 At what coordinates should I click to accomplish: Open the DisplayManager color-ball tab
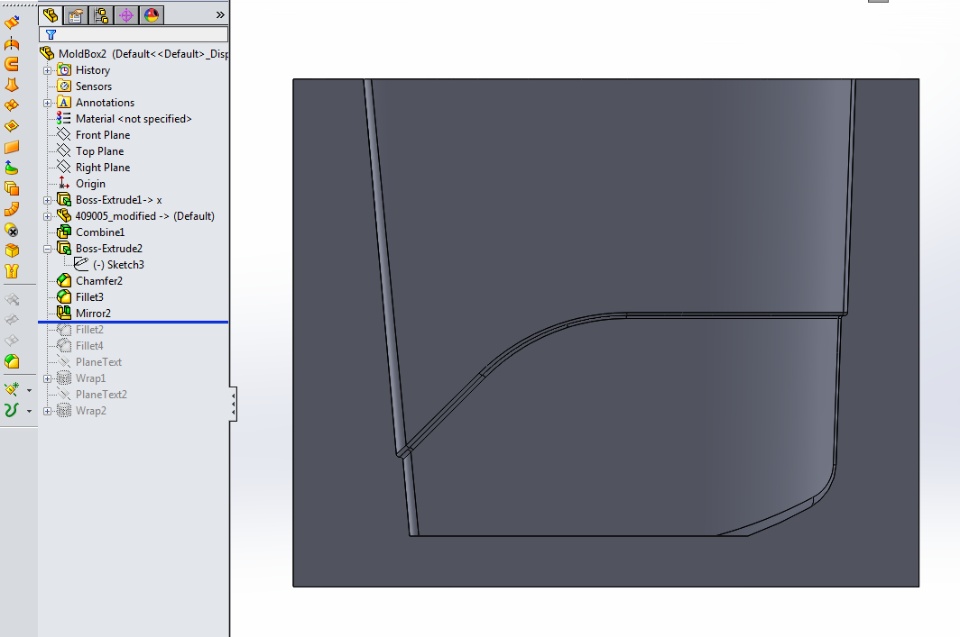tap(151, 15)
